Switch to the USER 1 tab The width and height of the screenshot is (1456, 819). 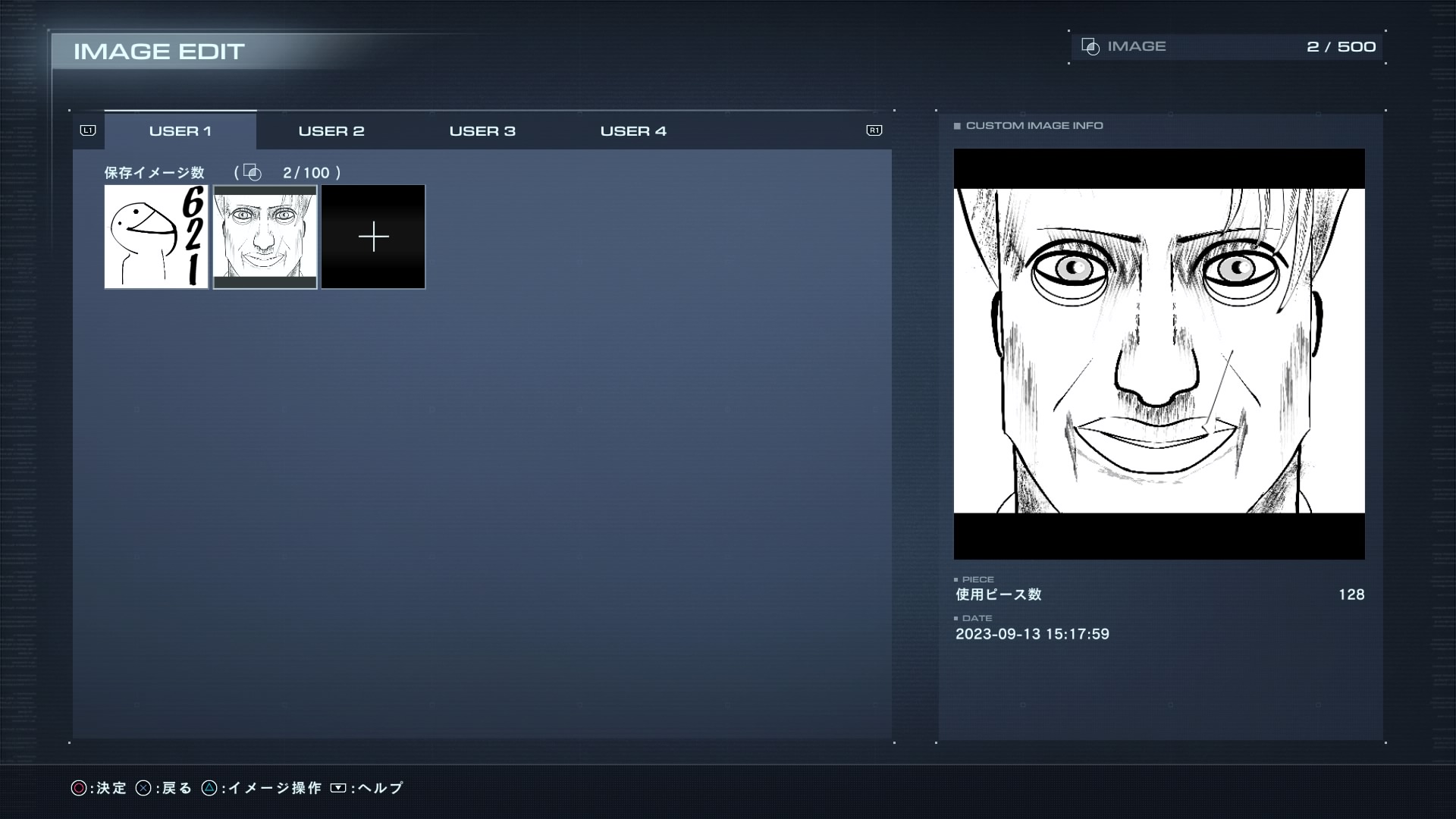click(x=180, y=131)
